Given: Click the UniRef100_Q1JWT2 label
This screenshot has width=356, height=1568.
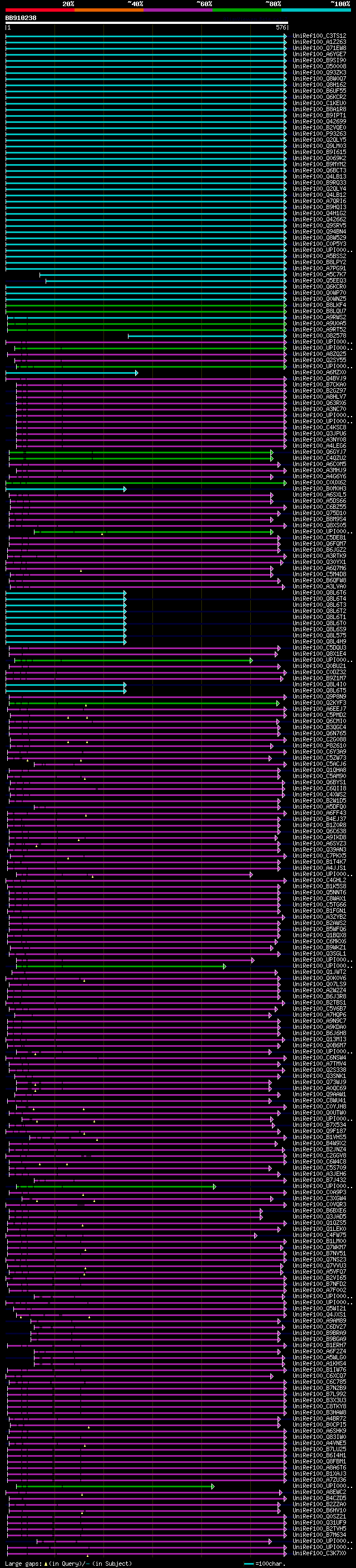Looking at the screenshot, I should (x=319, y=972).
